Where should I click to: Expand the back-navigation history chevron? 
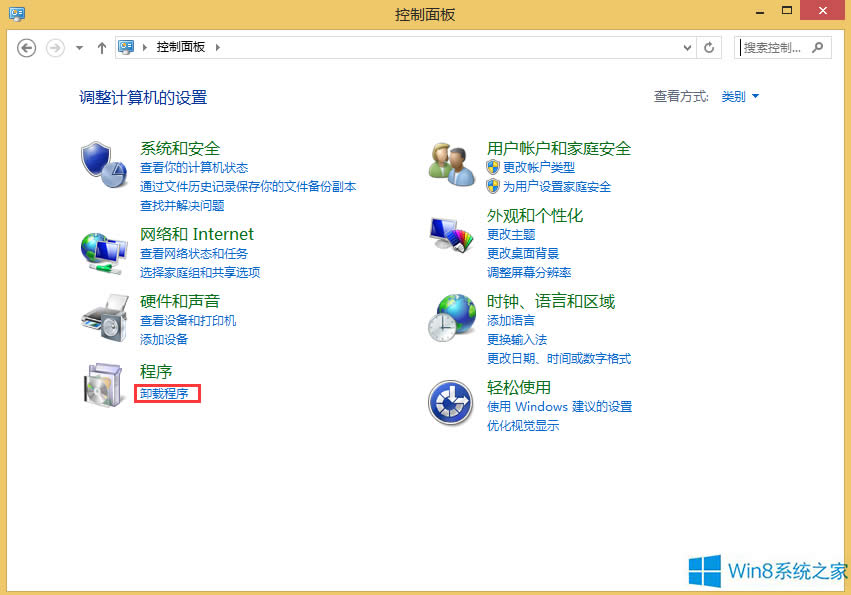click(x=78, y=47)
